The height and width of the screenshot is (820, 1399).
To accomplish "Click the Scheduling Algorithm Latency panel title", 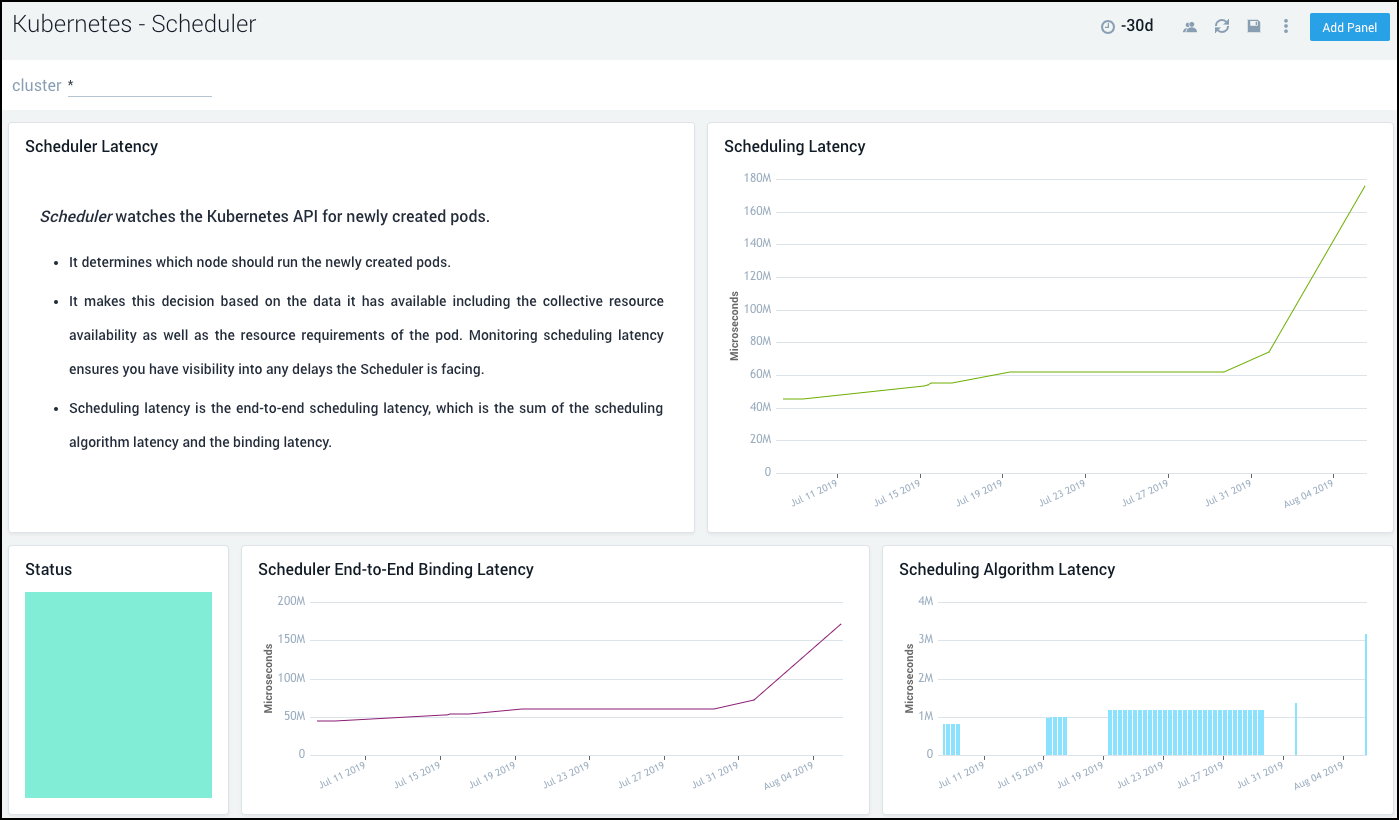I will tap(1006, 570).
